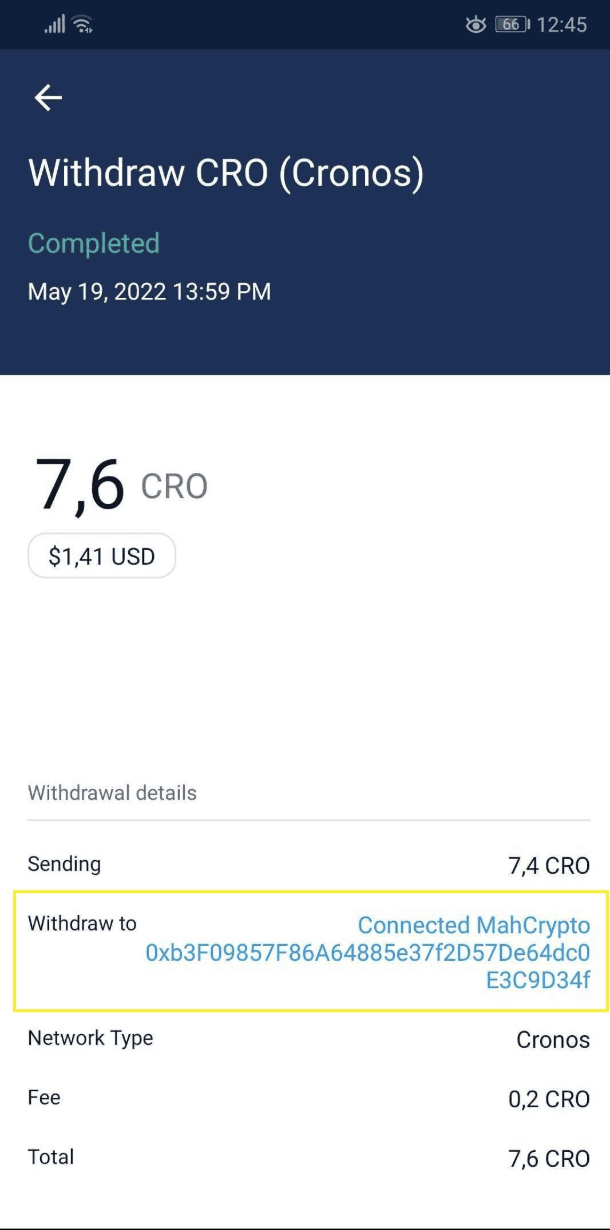Tap the May 19, 2022 timestamp

point(149,292)
